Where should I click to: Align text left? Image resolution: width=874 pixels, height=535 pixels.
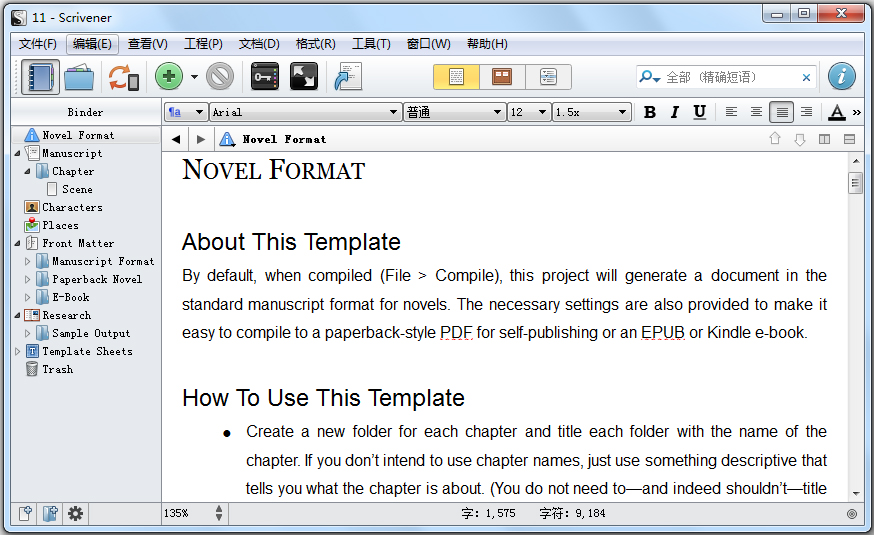click(731, 112)
